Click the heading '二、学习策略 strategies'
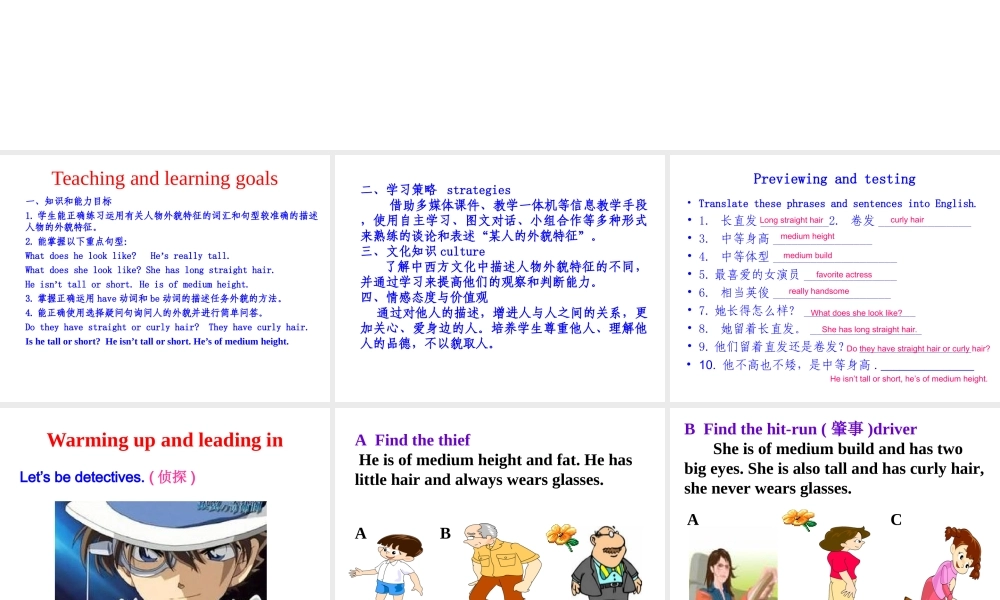Image resolution: width=1000 pixels, height=600 pixels. tap(436, 190)
